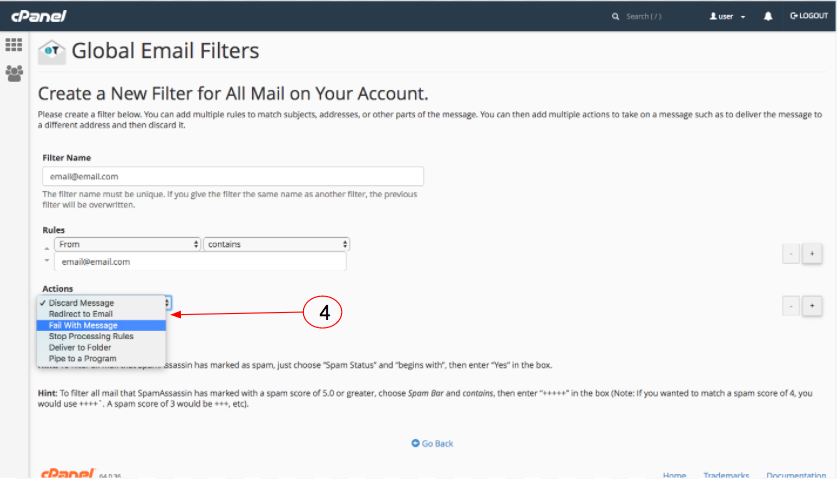Click the Global Email Filters envelope icon
The width and height of the screenshot is (837, 479).
52,52
